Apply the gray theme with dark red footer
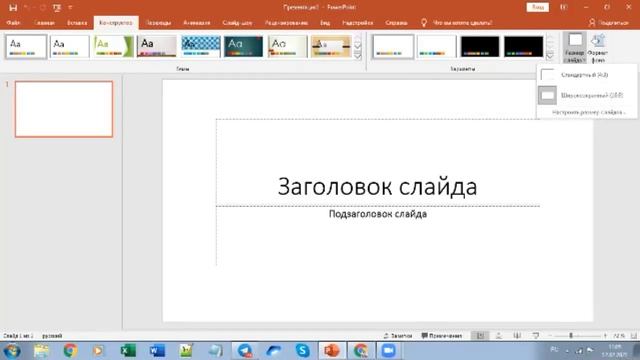This screenshot has width=640, height=360. 157,47
